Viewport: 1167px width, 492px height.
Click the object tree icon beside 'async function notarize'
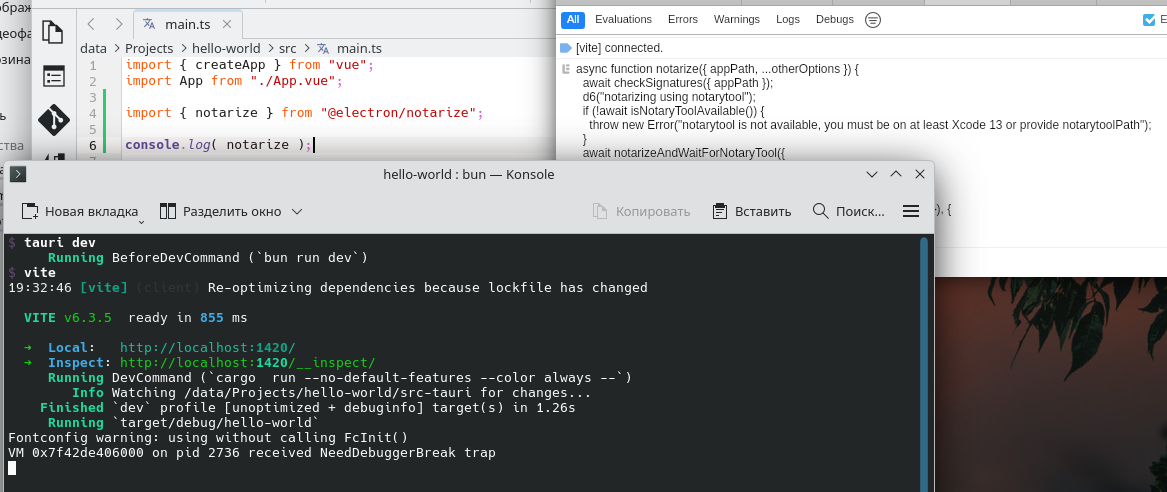pyautogui.click(x=566, y=69)
